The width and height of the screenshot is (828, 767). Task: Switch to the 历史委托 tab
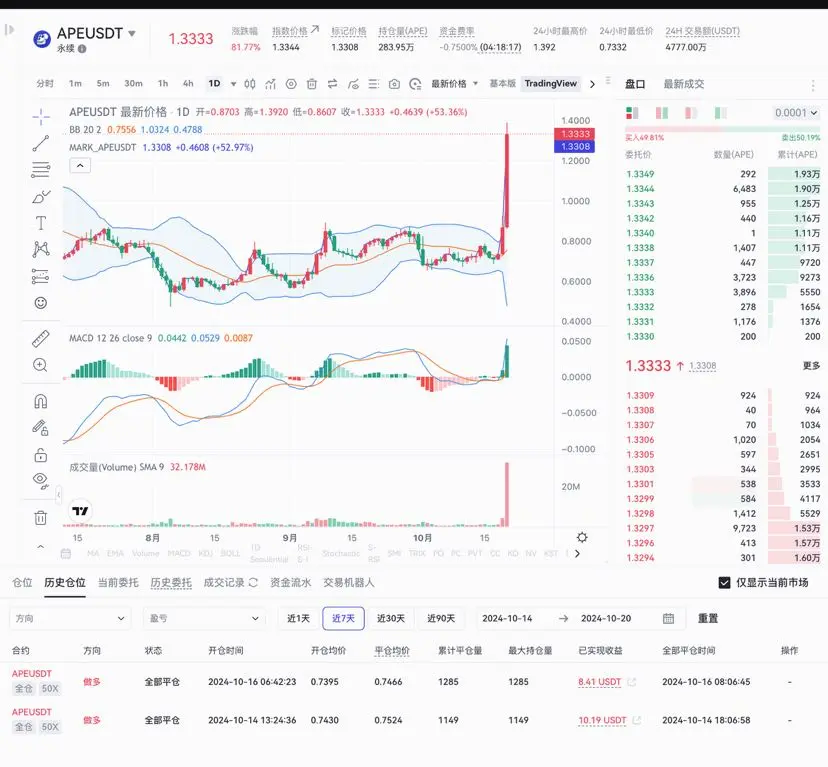(171, 583)
